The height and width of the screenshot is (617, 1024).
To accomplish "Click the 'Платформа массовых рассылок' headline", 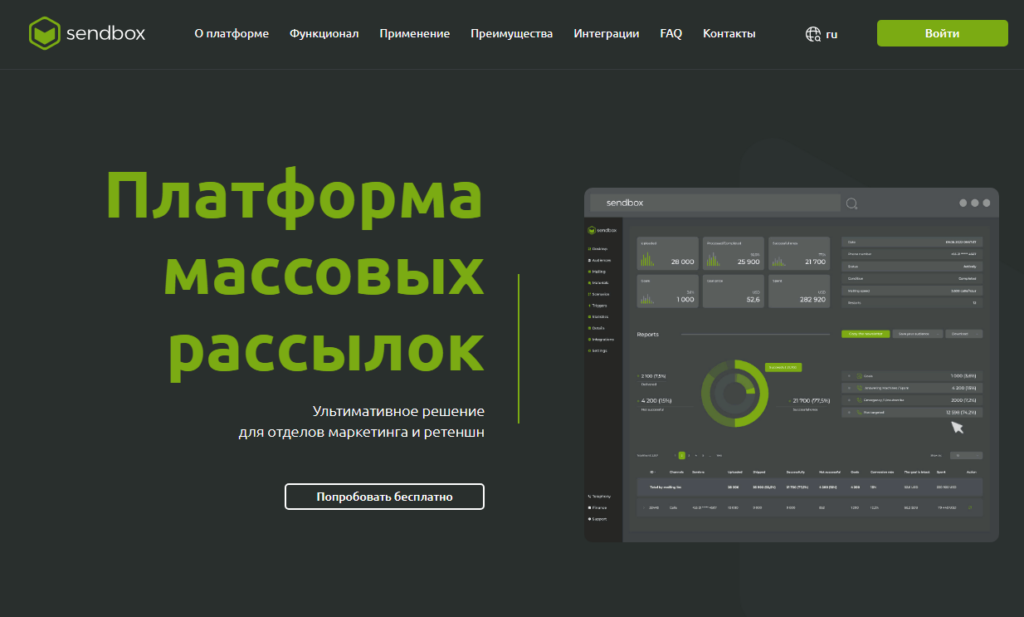I will [x=295, y=272].
